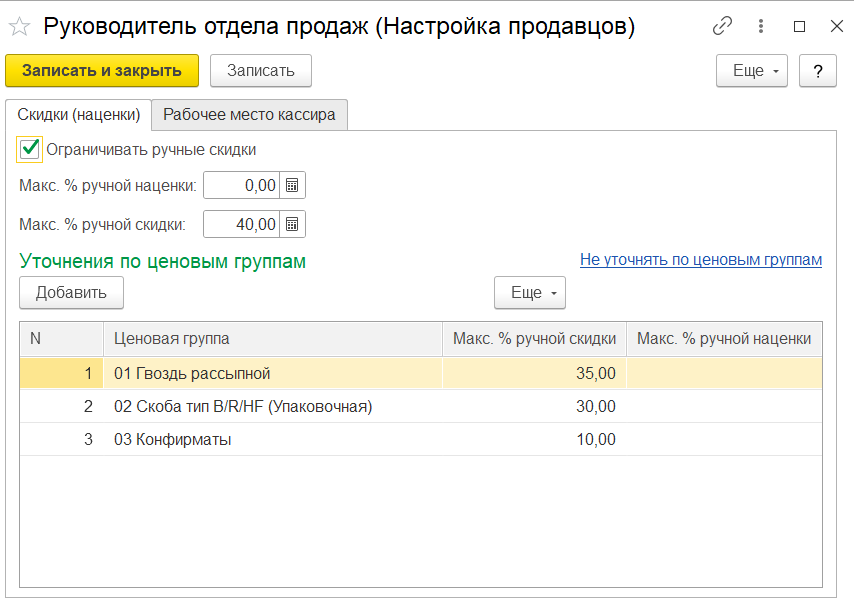The height and width of the screenshot is (603, 854).
Task: Switch to 'Рабочее место кассира' tab
Action: point(249,115)
